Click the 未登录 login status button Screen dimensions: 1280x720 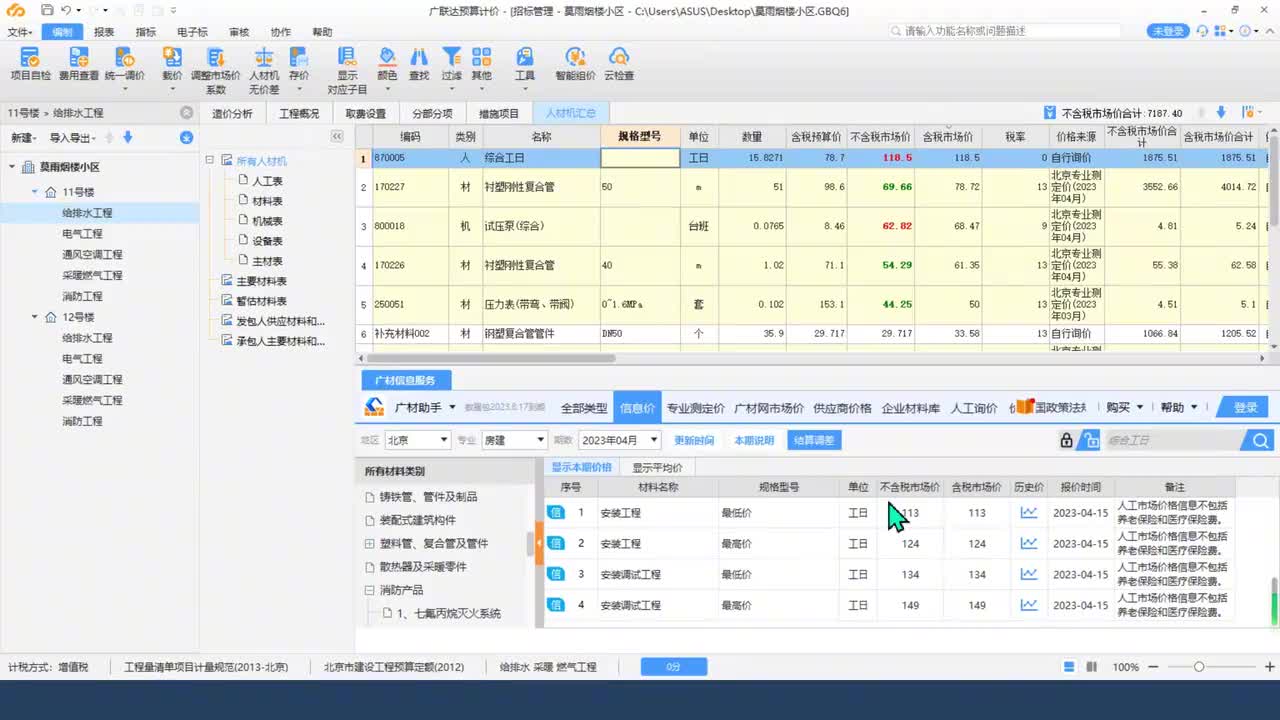1168,32
